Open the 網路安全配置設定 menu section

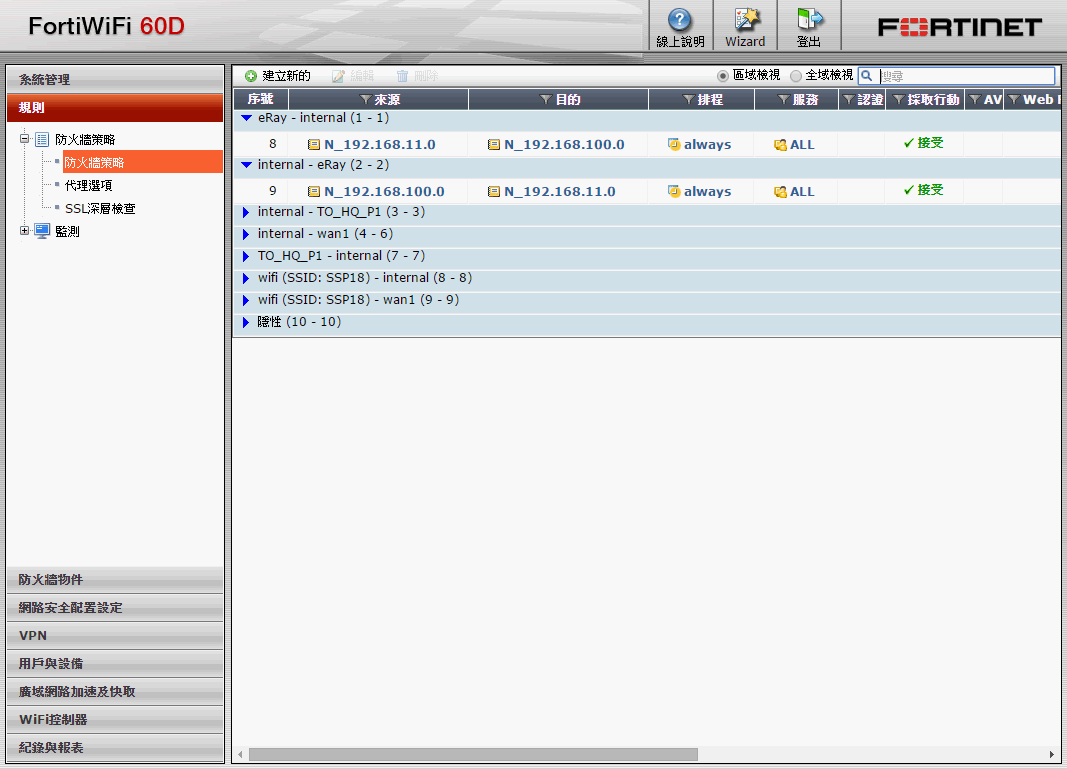115,608
